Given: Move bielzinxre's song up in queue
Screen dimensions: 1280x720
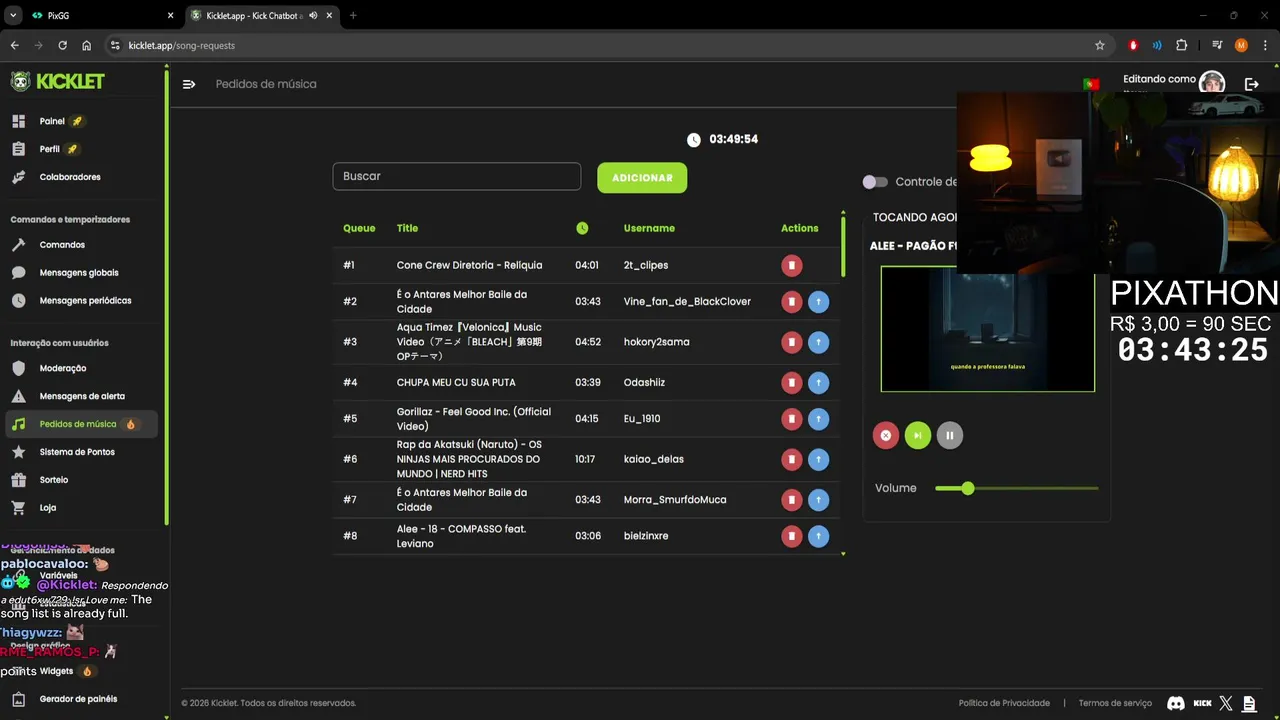Looking at the screenshot, I should [x=818, y=536].
